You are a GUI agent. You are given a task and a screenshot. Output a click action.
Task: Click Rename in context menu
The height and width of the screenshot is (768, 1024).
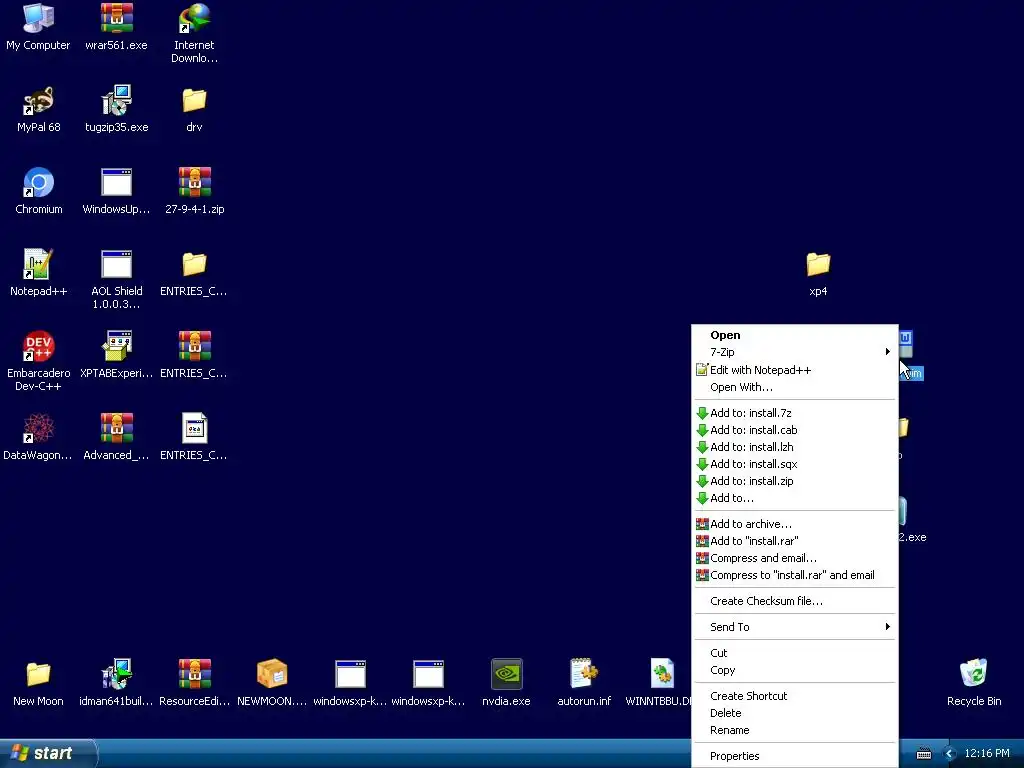795,730
